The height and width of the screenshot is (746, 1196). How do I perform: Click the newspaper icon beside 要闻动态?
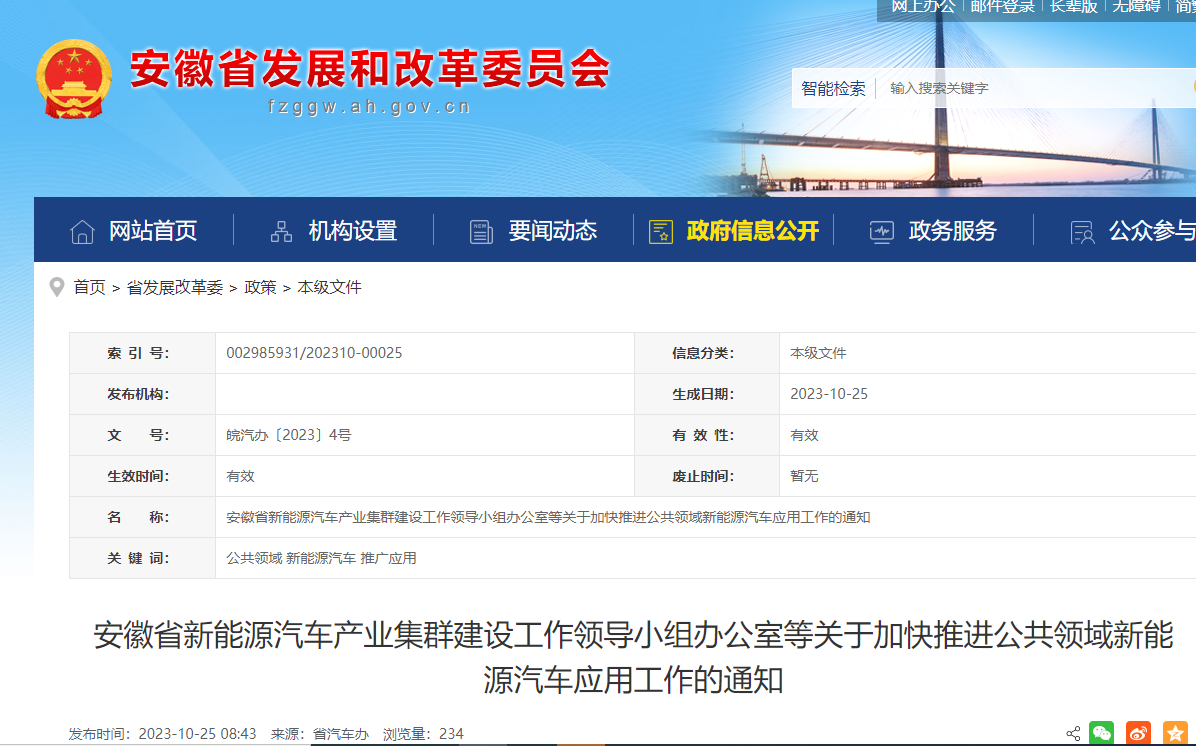point(482,232)
